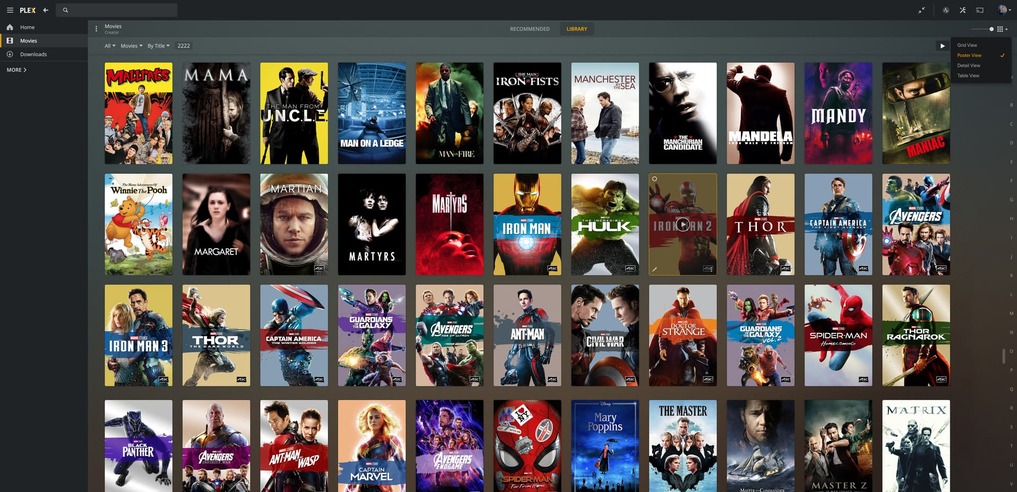The width and height of the screenshot is (1017, 492).
Task: Open the All filter dropdown
Action: click(110, 46)
